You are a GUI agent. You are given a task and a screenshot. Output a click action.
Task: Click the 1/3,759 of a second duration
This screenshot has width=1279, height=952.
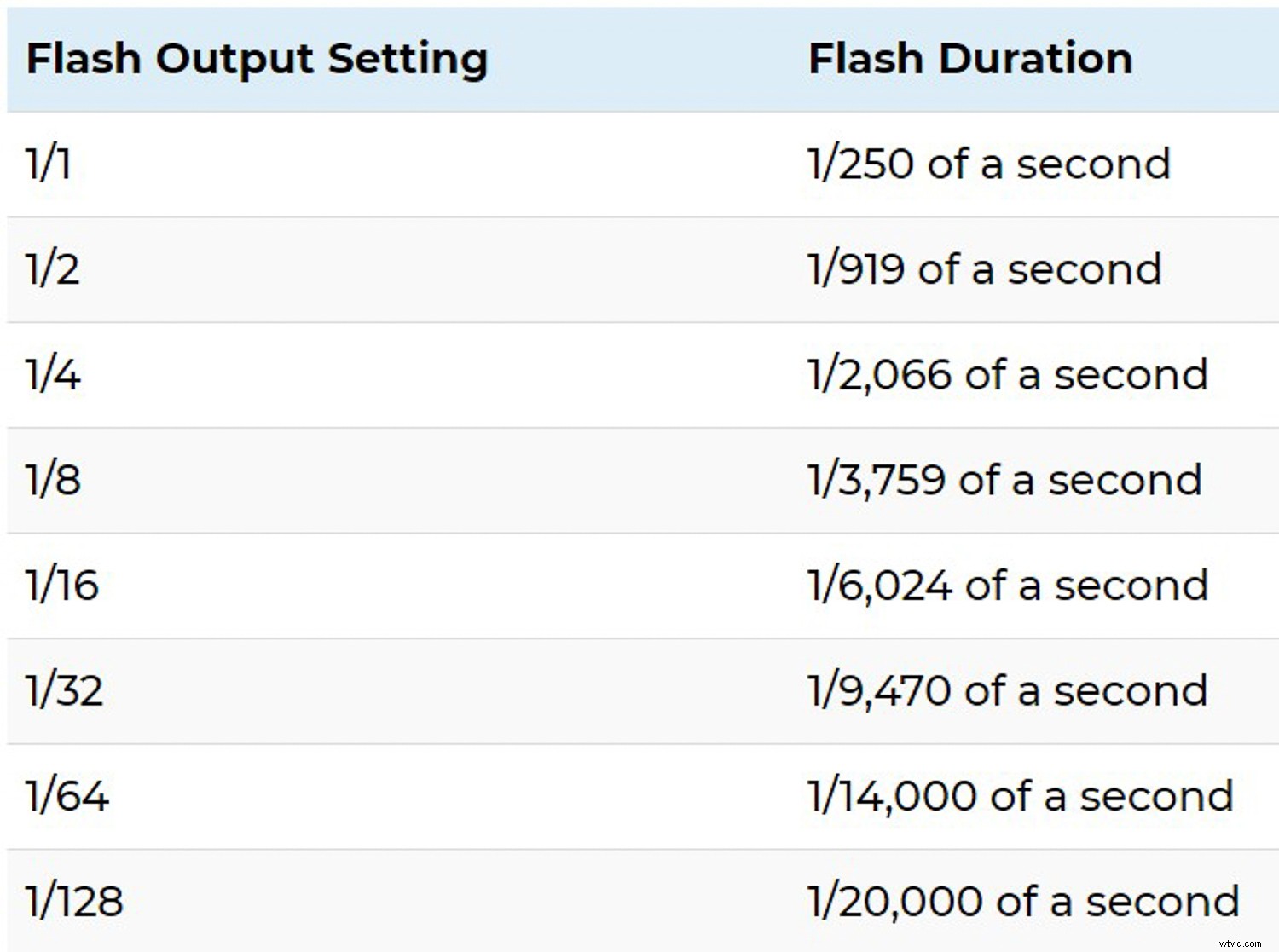(x=1005, y=480)
